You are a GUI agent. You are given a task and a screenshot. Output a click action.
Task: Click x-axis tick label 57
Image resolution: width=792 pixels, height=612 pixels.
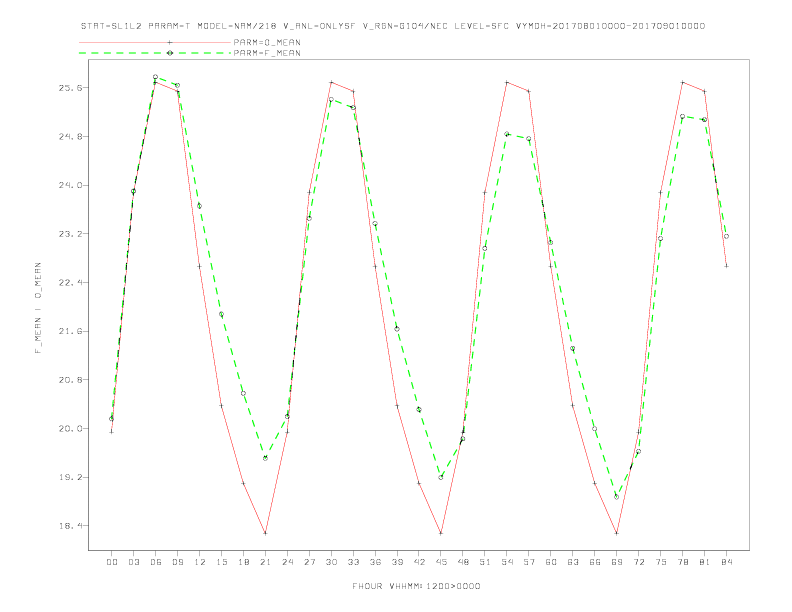529,562
